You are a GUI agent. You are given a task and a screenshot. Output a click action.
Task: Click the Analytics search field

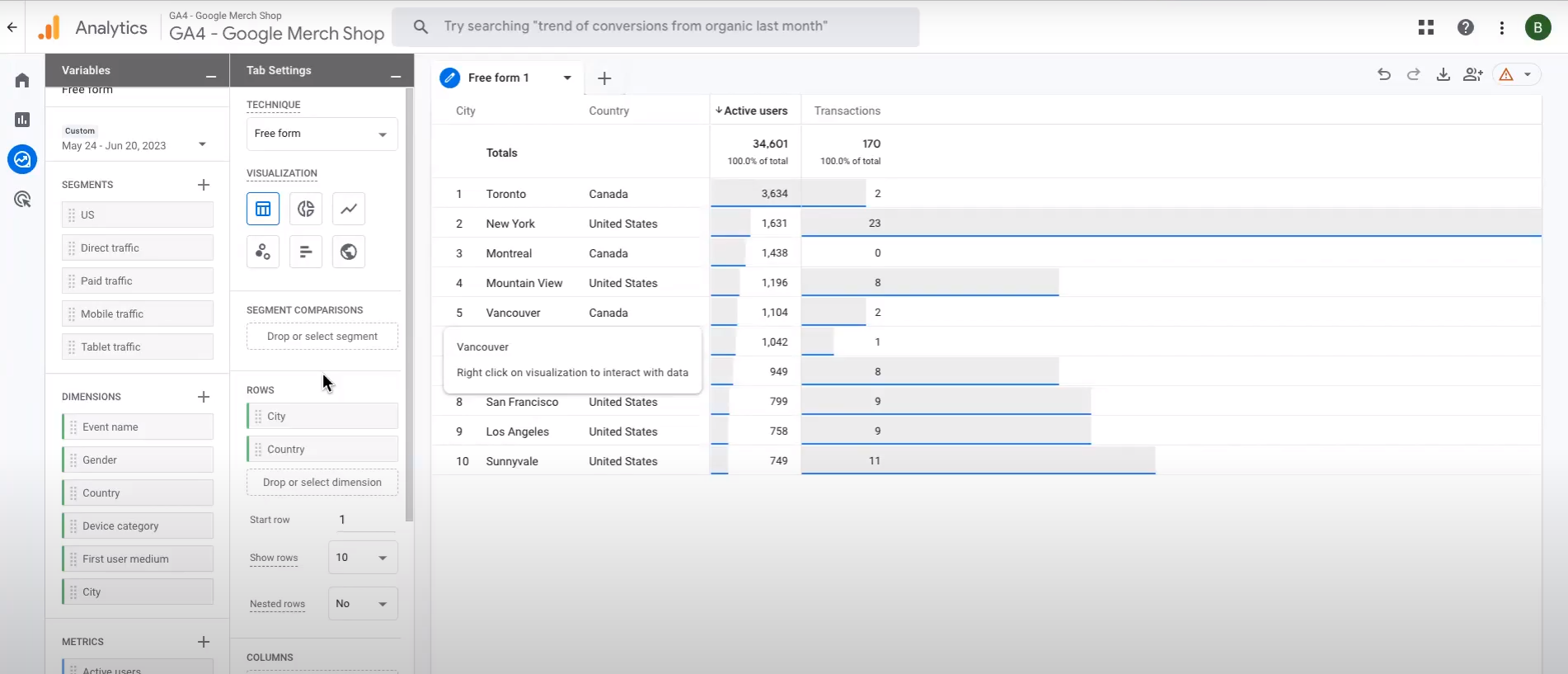pyautogui.click(x=655, y=26)
